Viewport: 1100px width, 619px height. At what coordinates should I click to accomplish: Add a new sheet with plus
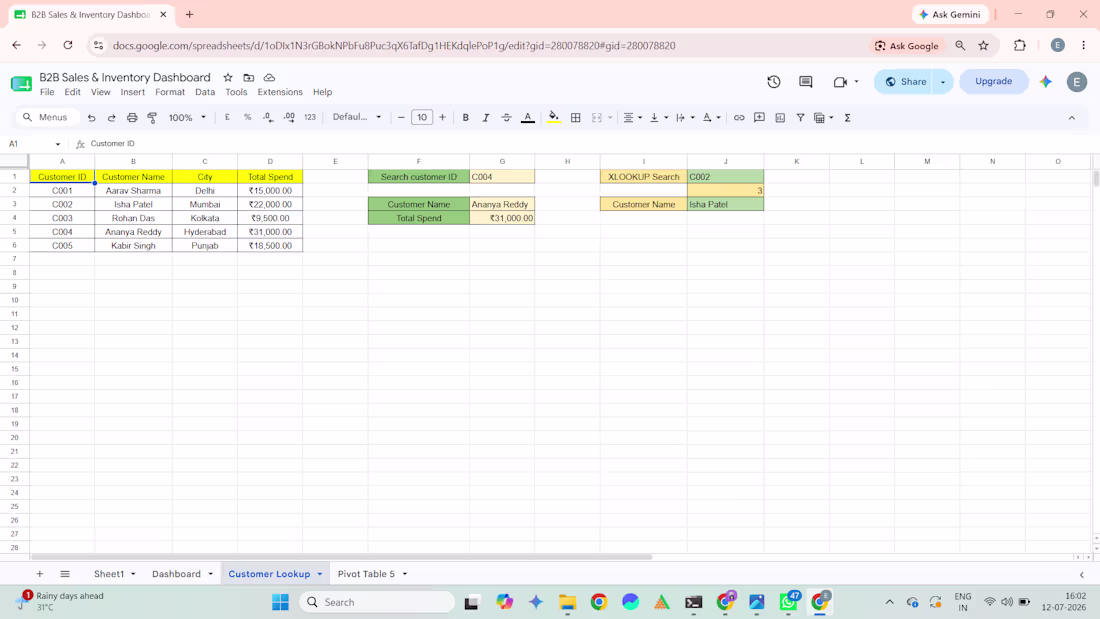tap(39, 574)
